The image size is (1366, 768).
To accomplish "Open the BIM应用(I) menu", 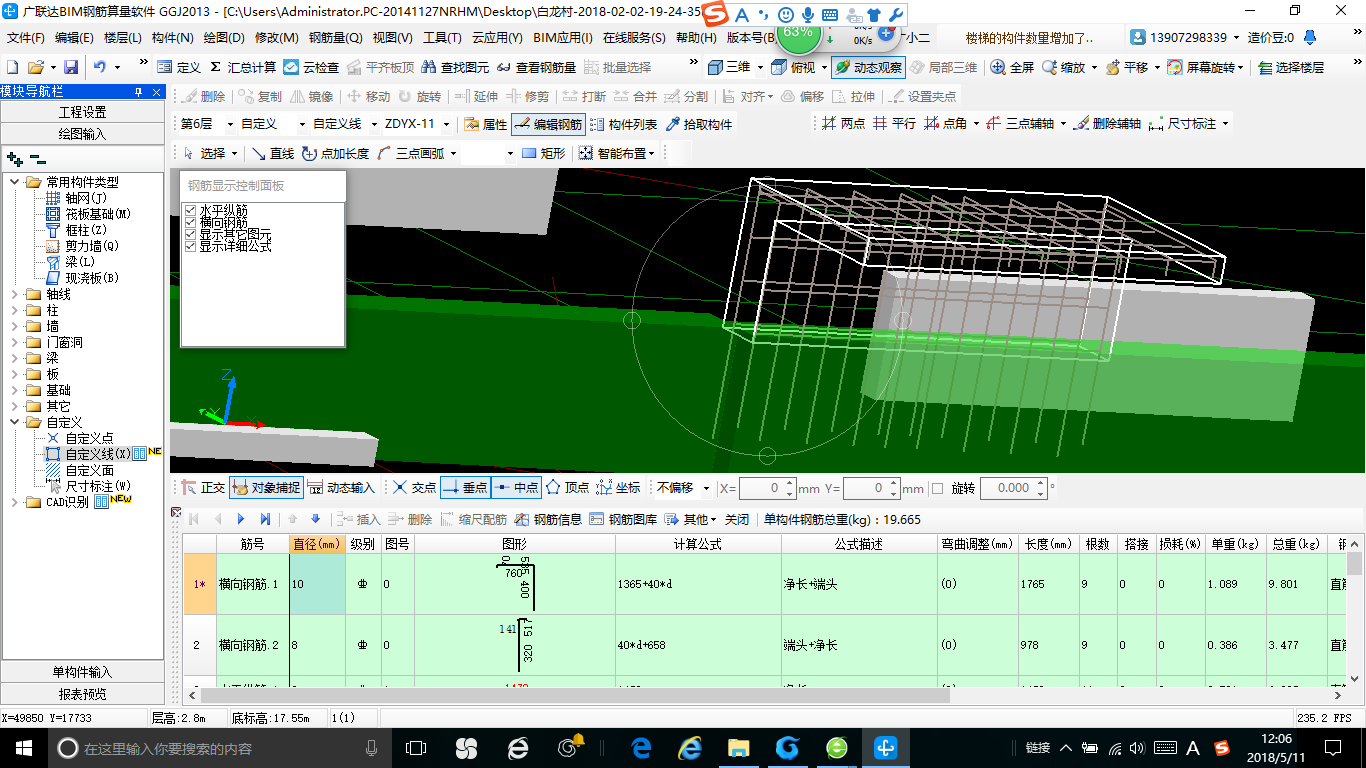I will 563,38.
